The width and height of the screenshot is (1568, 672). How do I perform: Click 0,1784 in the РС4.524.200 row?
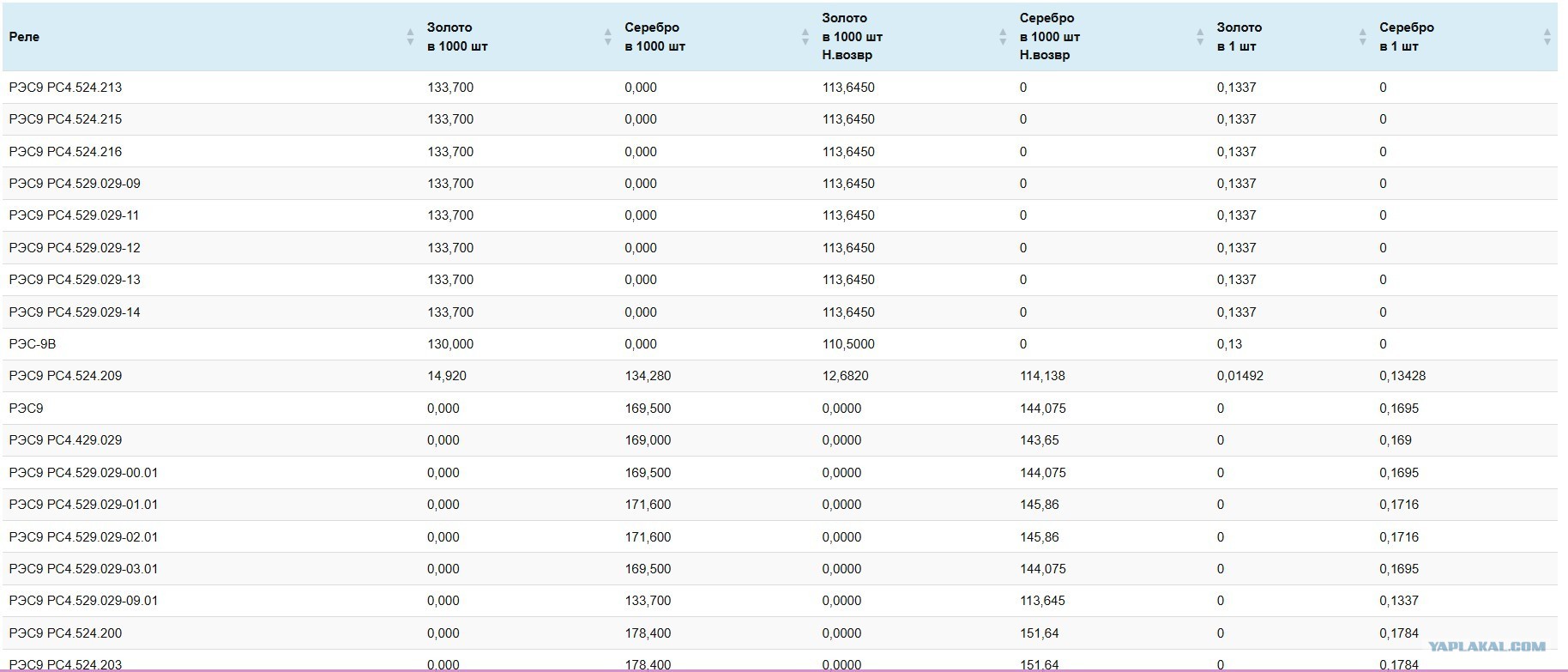(x=1399, y=633)
